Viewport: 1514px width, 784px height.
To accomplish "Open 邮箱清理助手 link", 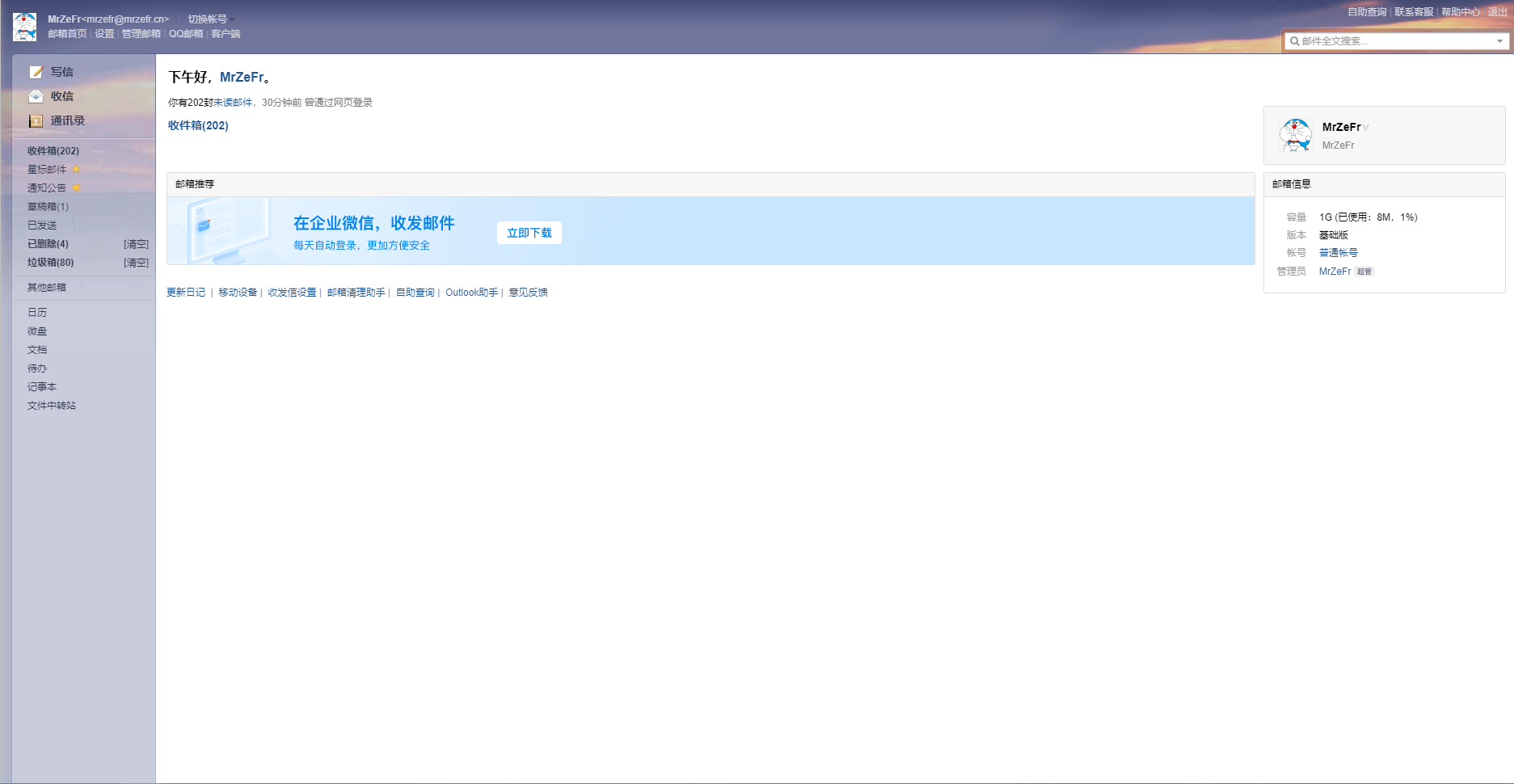I will [356, 292].
